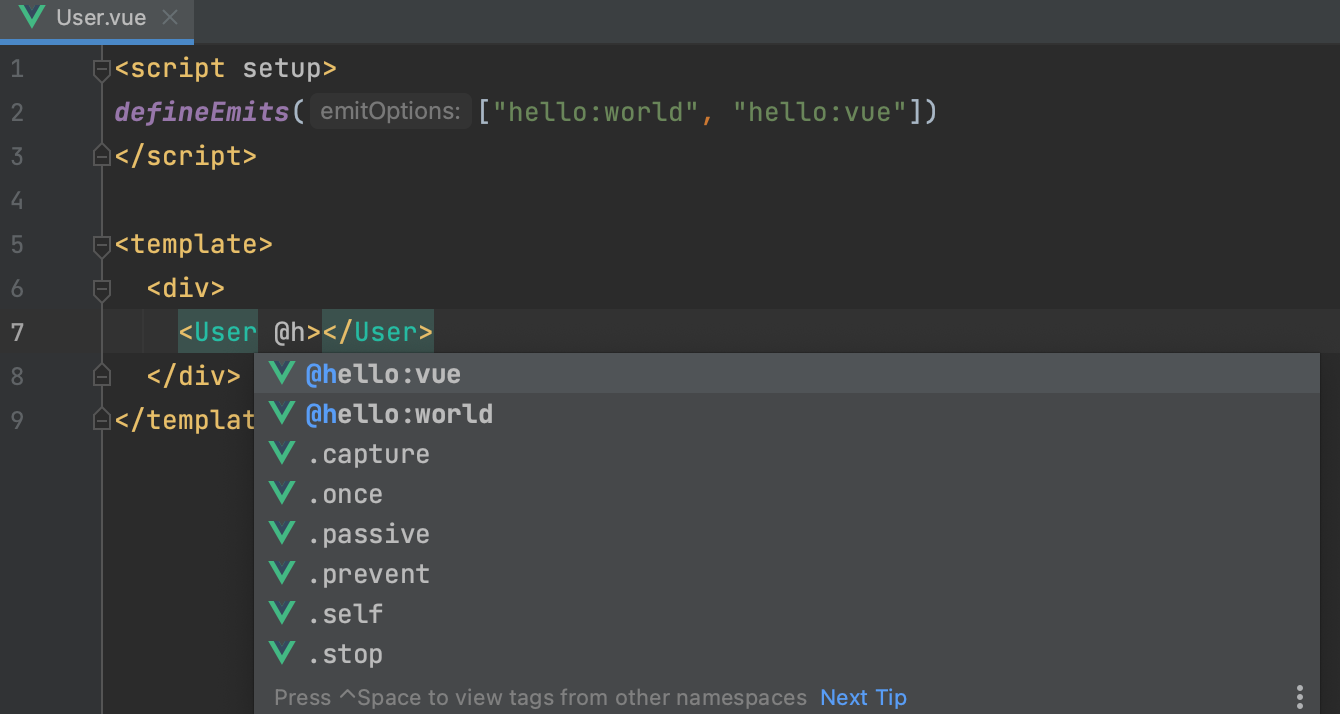The width and height of the screenshot is (1340, 714).
Task: Switch to the User.vue tab
Action: point(100,18)
